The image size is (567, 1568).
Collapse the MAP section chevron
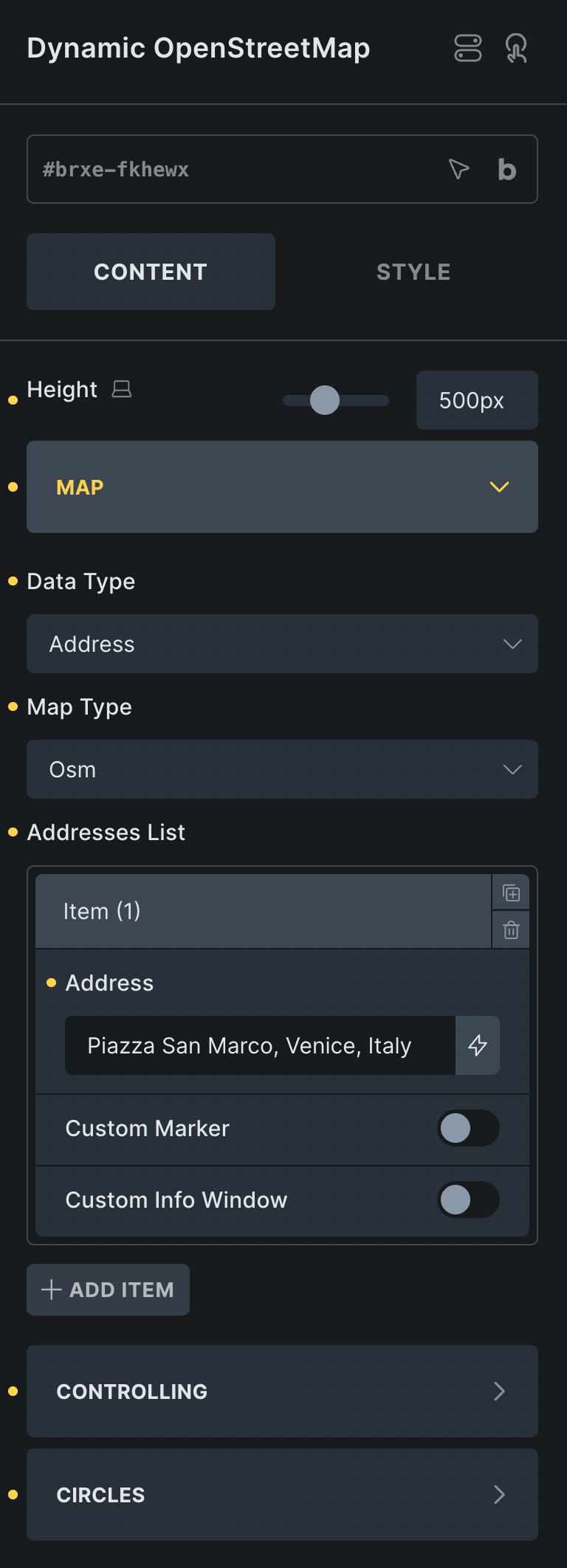tap(499, 487)
